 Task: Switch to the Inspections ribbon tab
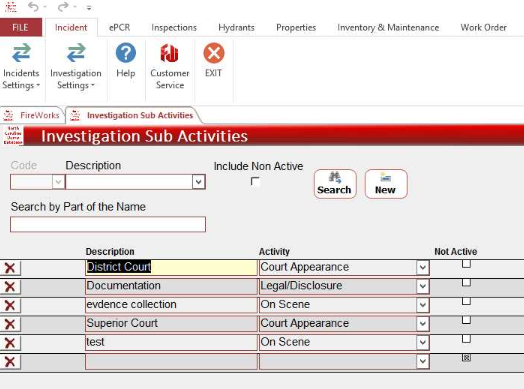pos(174,27)
